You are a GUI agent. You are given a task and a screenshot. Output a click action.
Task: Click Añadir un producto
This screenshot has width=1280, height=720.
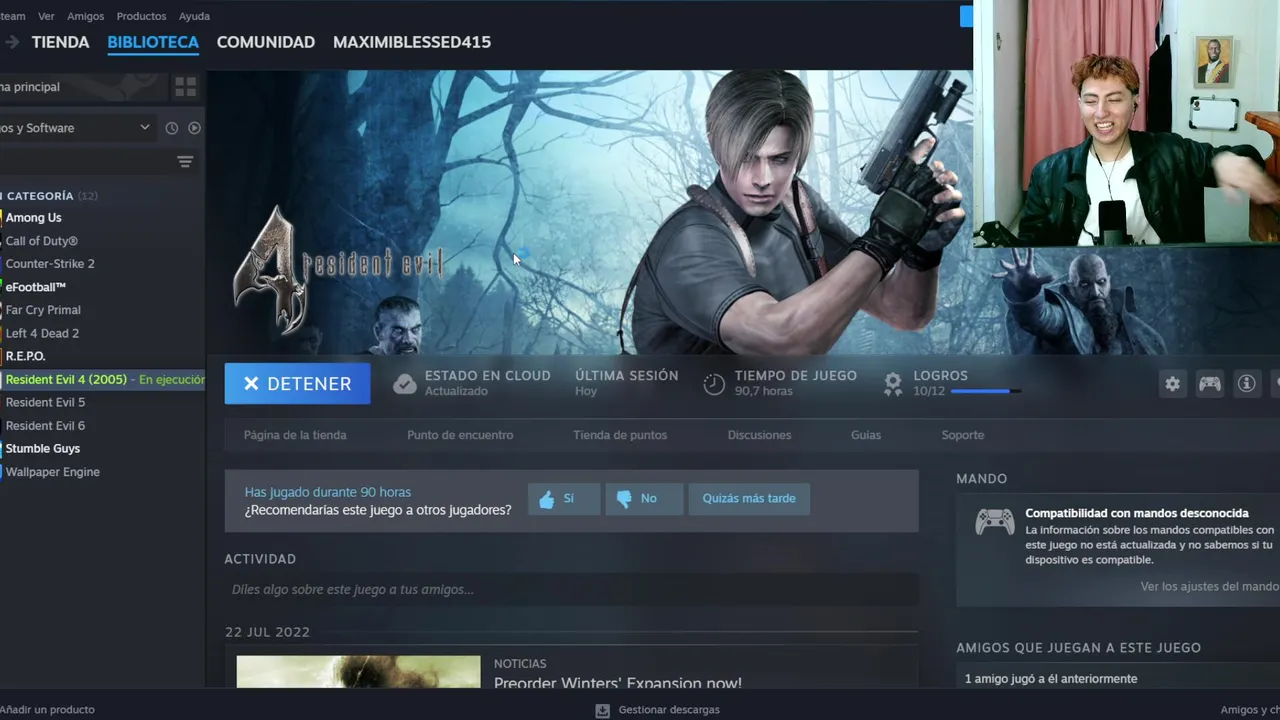(x=47, y=710)
